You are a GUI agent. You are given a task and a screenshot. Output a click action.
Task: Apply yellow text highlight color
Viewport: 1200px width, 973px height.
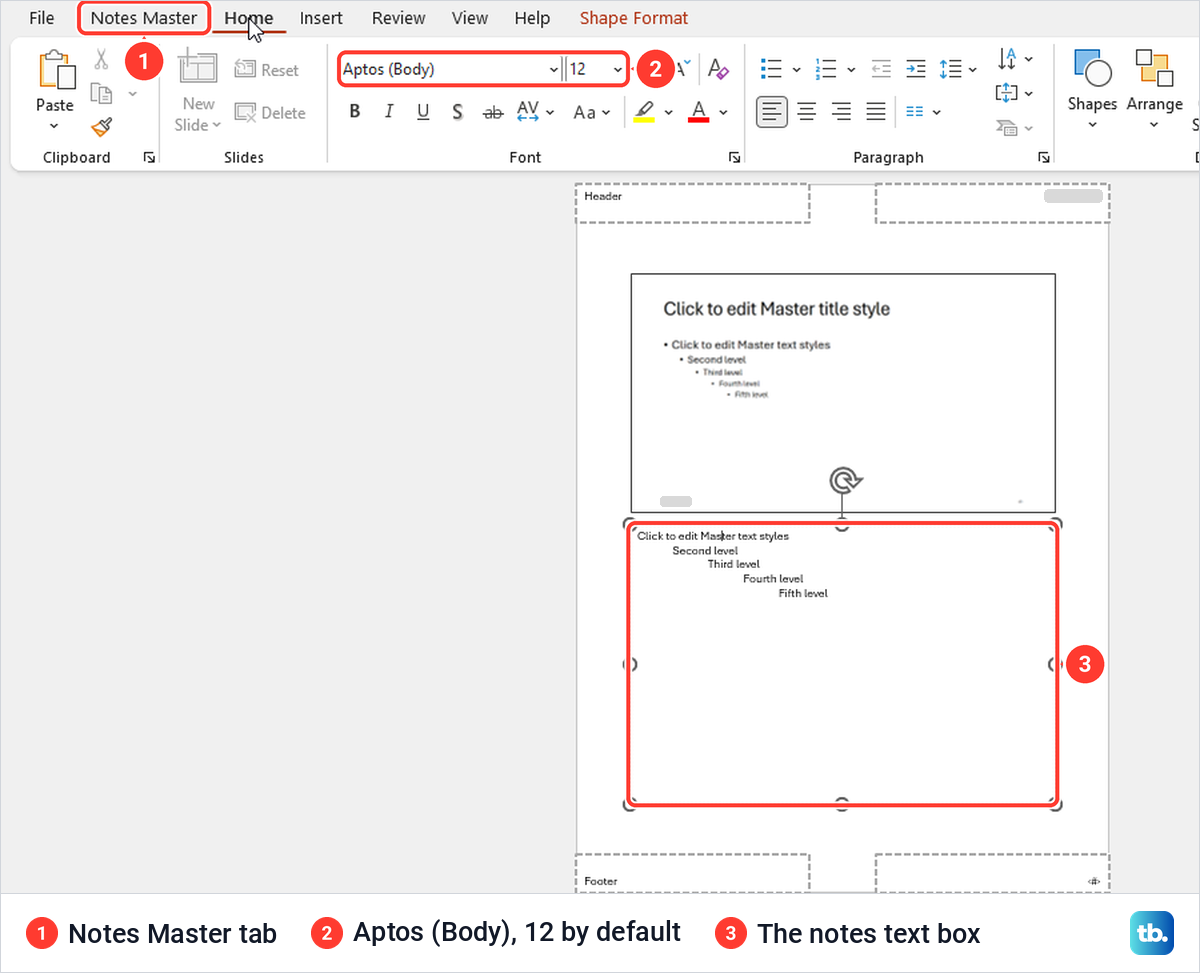click(645, 112)
